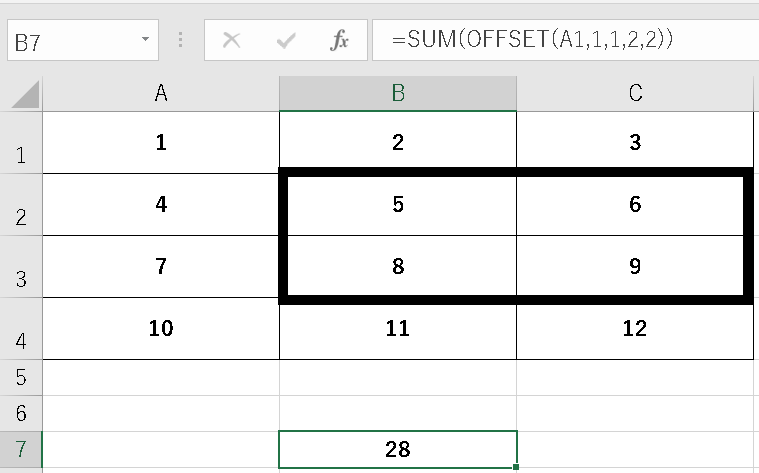Select column C header
The height and width of the screenshot is (473, 759).
pos(635,94)
